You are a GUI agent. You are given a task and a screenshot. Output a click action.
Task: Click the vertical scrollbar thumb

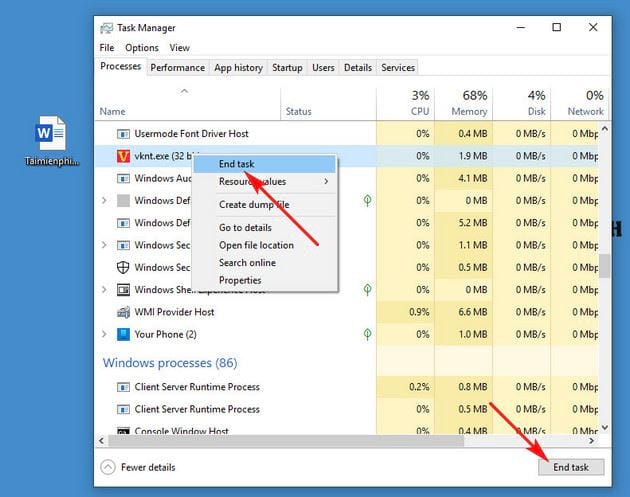(604, 266)
